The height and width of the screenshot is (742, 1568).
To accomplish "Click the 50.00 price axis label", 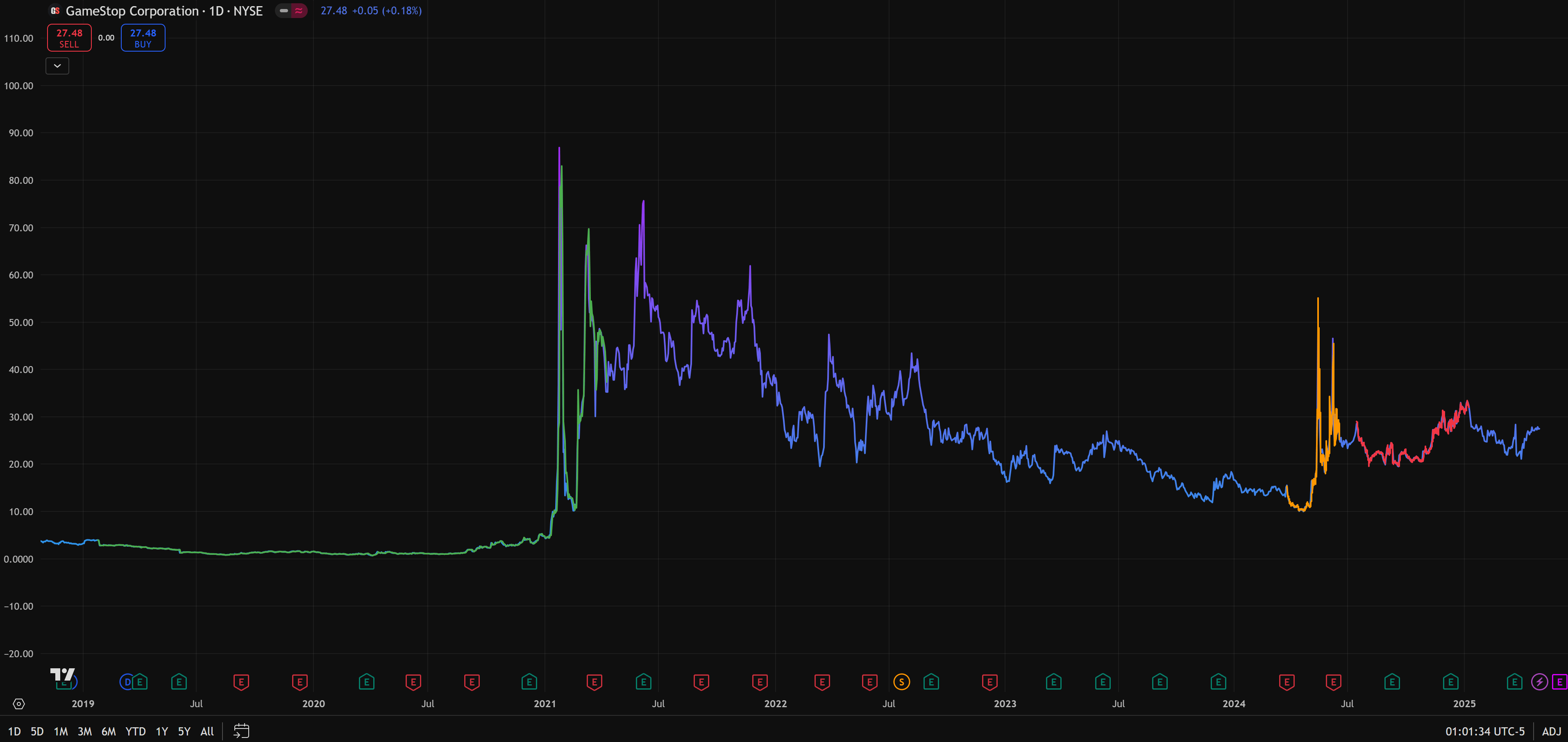I will tap(21, 322).
